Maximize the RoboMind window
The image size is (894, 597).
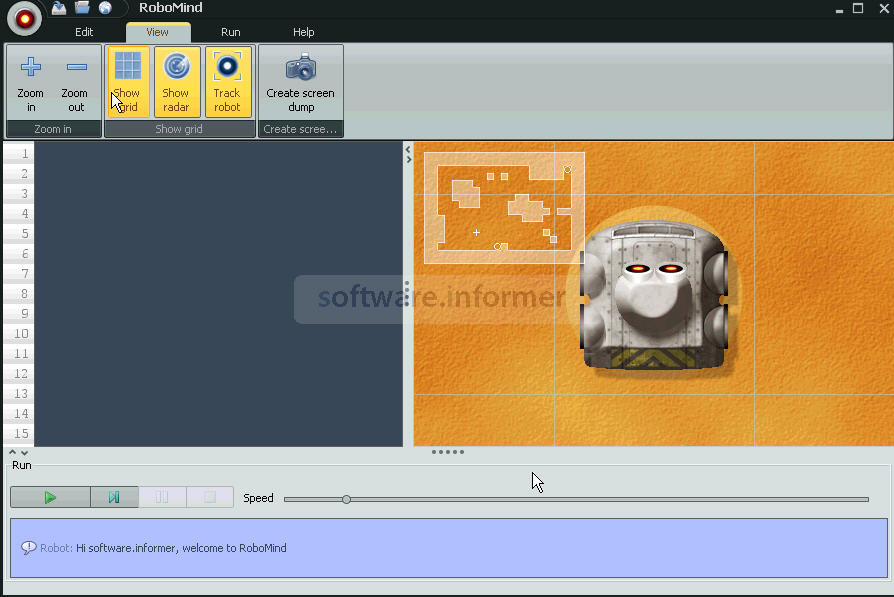point(858,8)
